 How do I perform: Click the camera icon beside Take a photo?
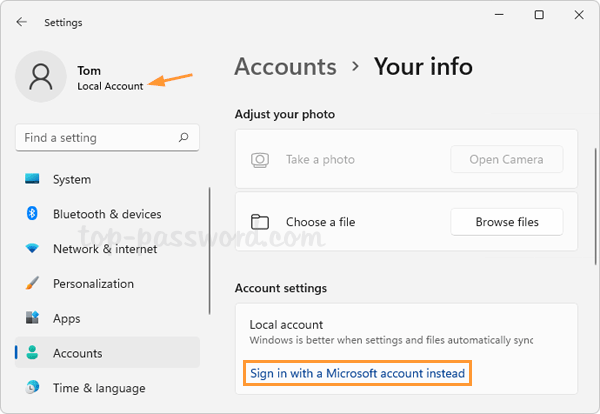point(260,160)
